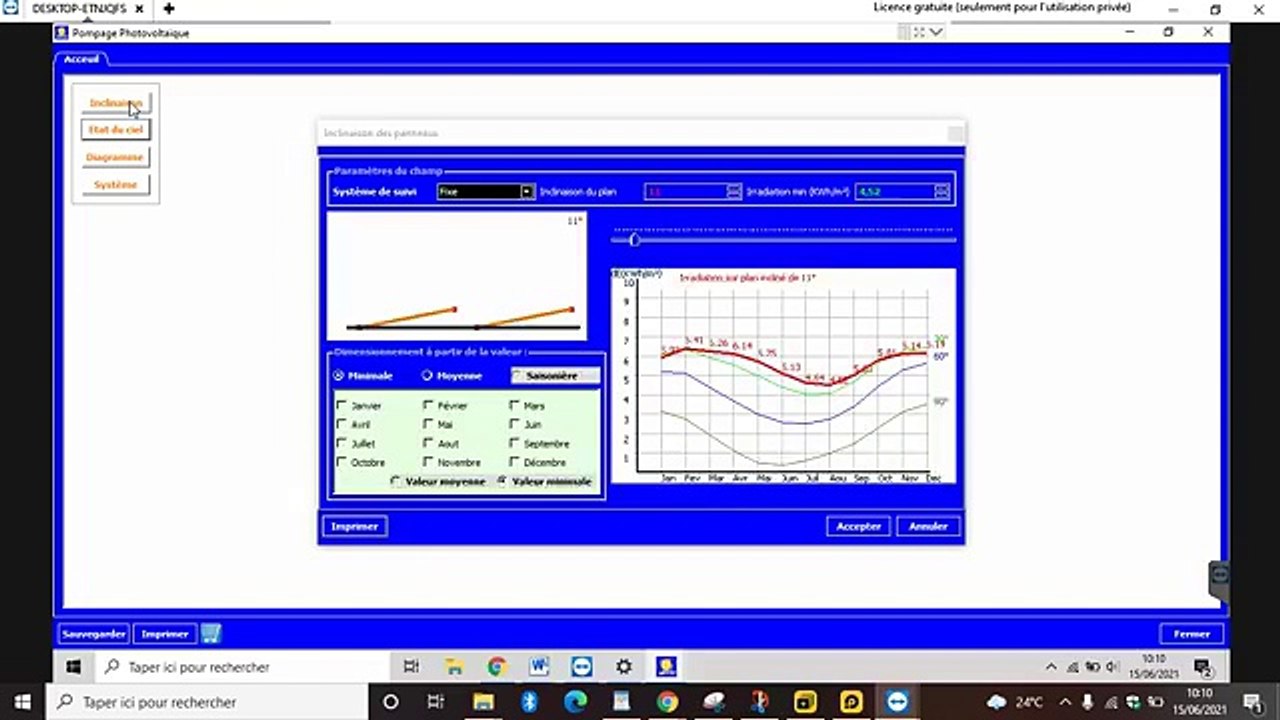Screen dimensions: 1280x720
Task: Open the Système de suivi dropdown
Action: pyautogui.click(x=527, y=191)
